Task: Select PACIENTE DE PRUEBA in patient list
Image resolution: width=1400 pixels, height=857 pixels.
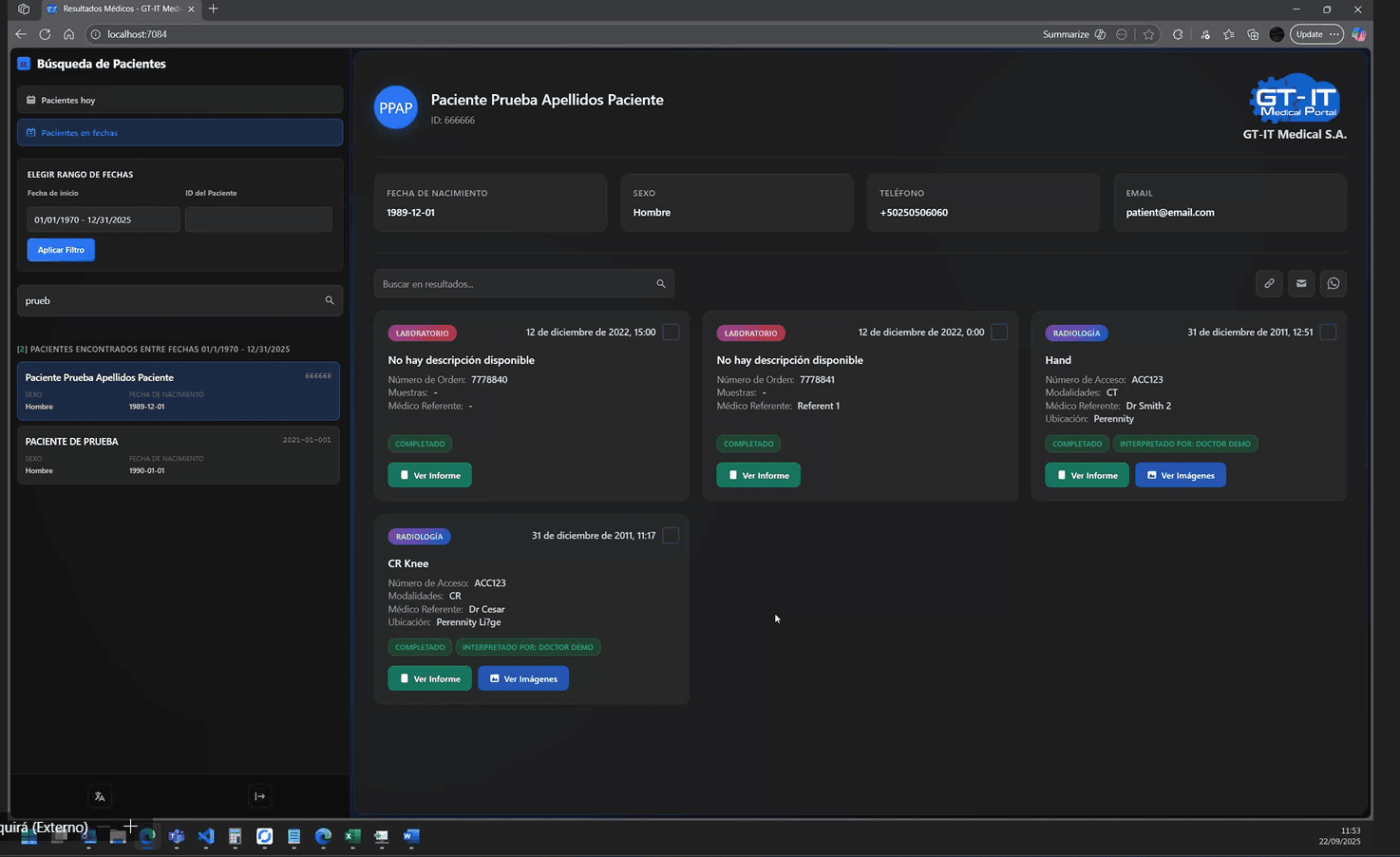Action: [x=178, y=455]
